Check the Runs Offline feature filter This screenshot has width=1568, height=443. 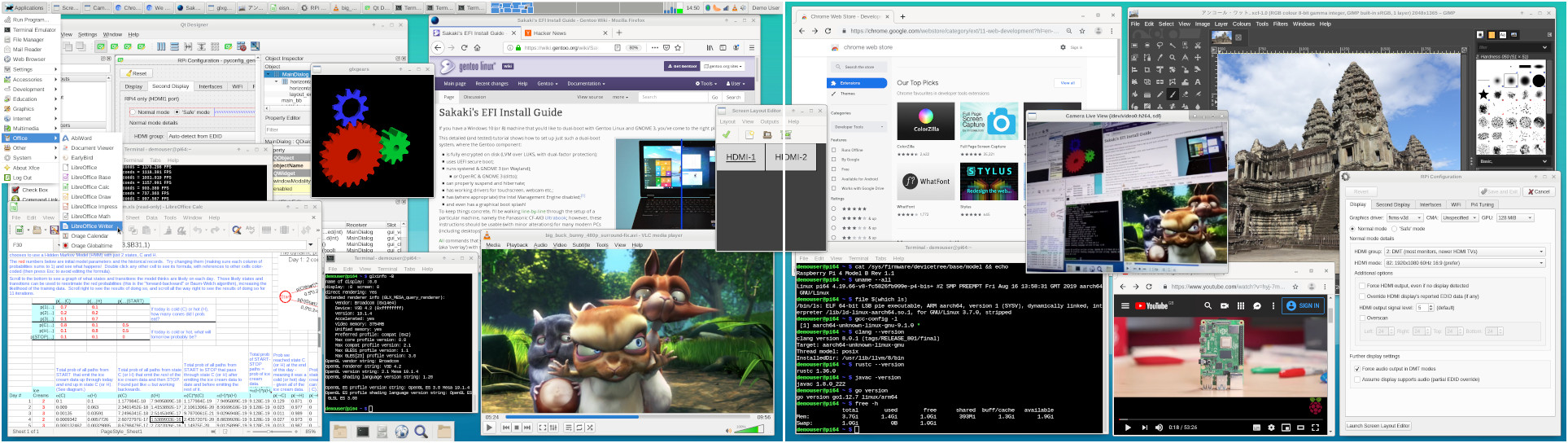coord(834,150)
